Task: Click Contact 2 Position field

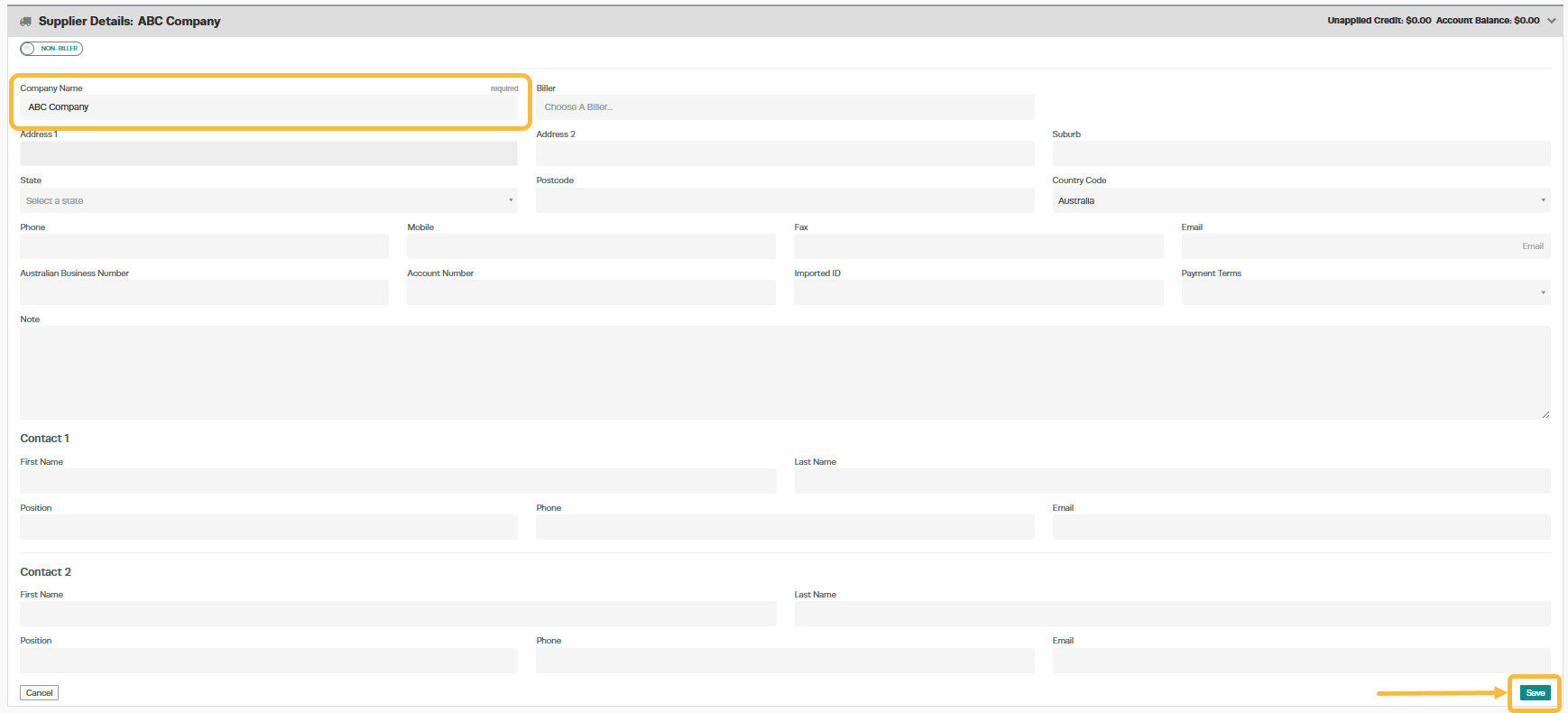Action: (269, 660)
